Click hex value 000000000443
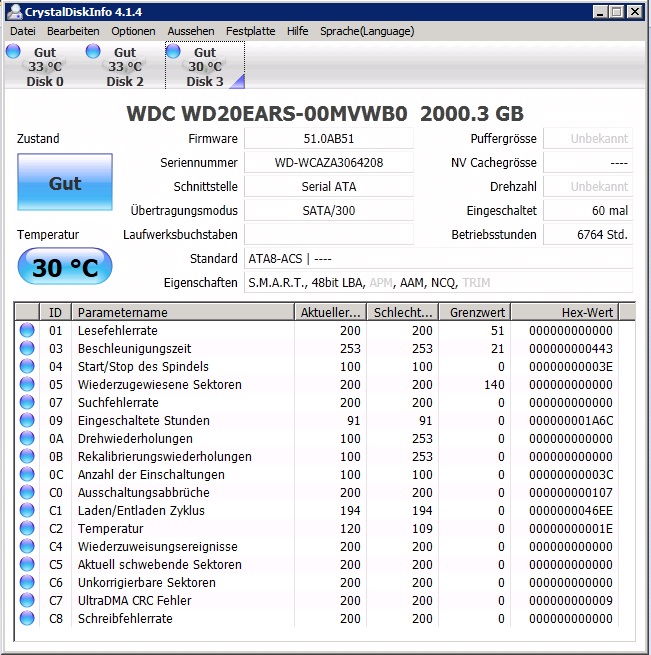Image resolution: width=651 pixels, height=655 pixels. [x=571, y=348]
